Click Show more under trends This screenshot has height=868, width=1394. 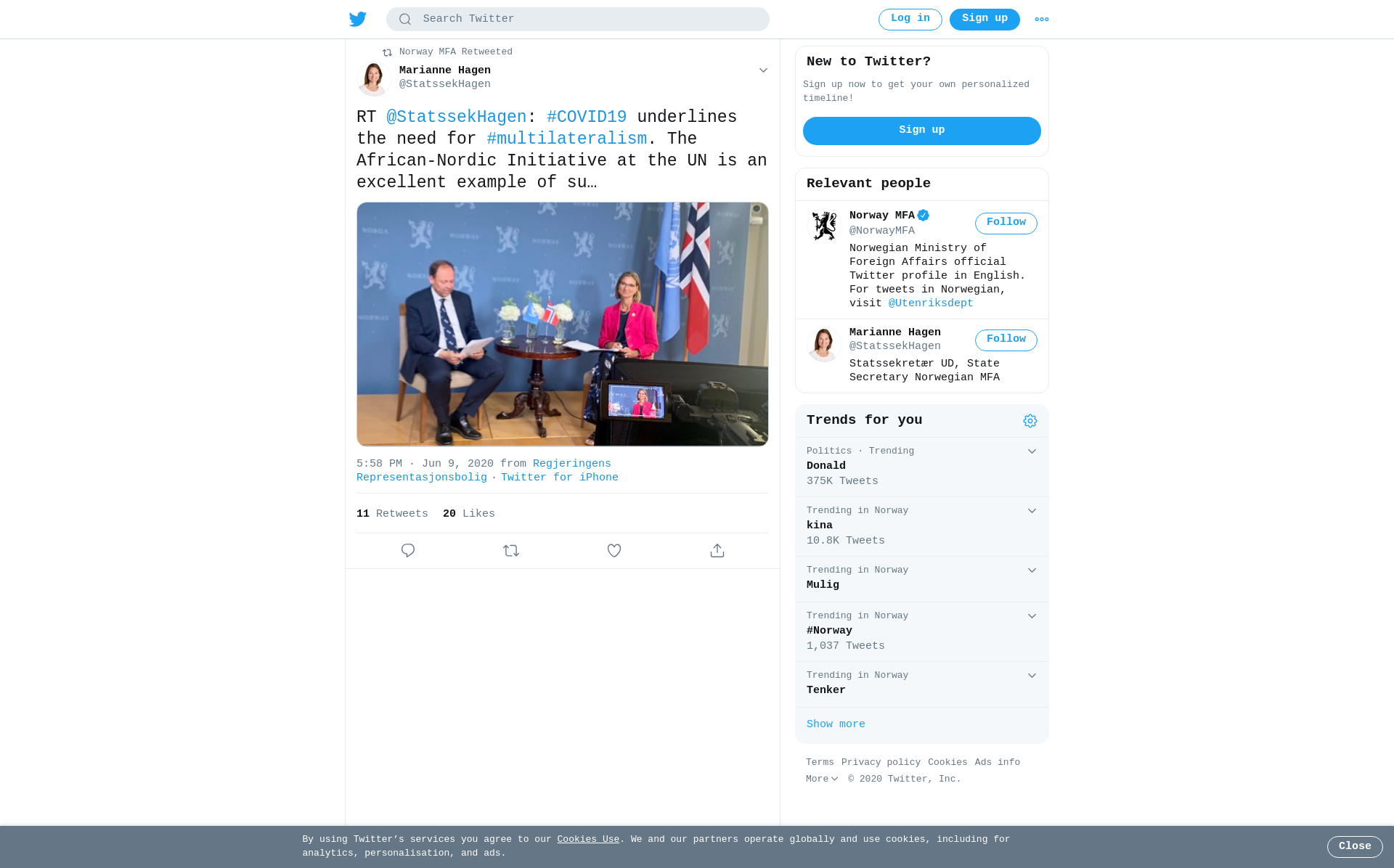coord(836,724)
